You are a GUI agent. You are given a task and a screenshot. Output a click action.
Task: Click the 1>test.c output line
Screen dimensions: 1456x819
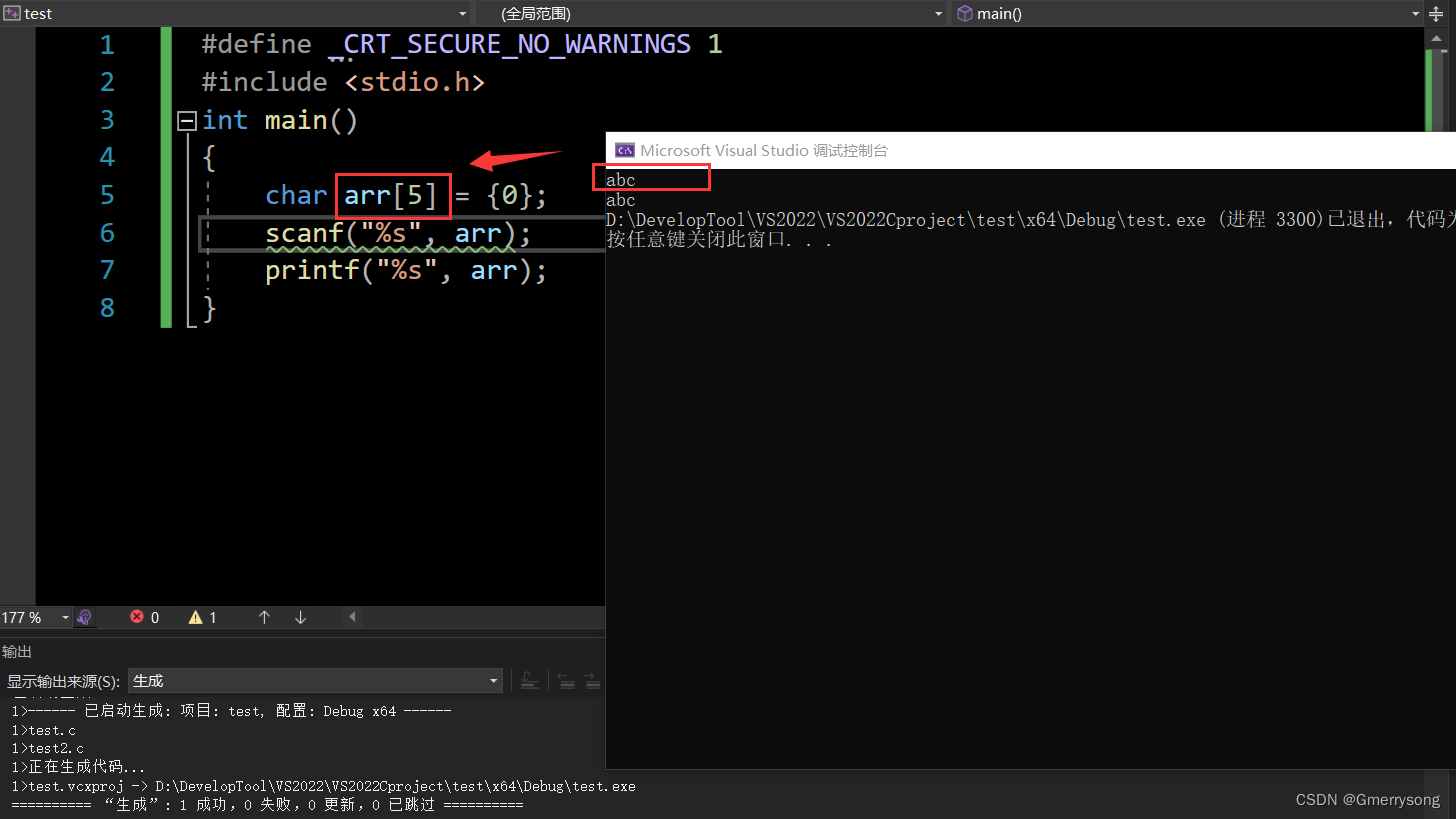pyautogui.click(x=43, y=730)
